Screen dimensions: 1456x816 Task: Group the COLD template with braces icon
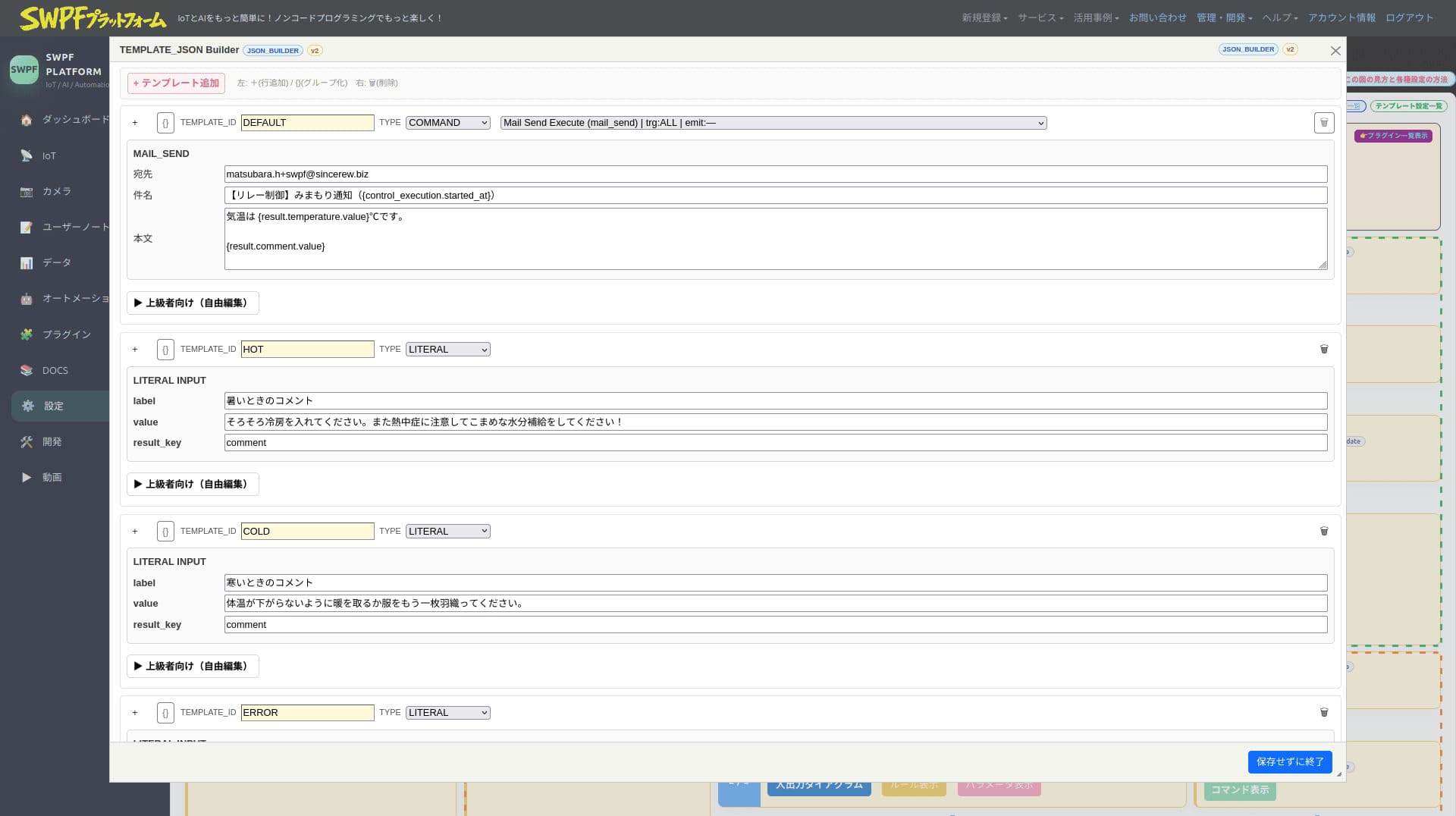[165, 532]
